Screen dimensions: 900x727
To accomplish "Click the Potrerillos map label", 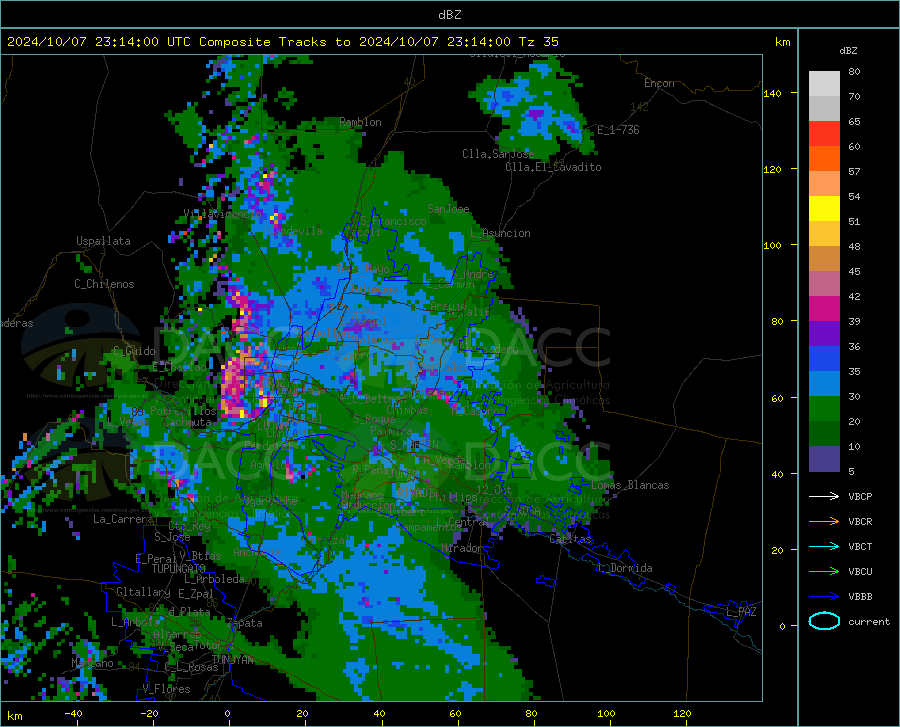I will [183, 411].
